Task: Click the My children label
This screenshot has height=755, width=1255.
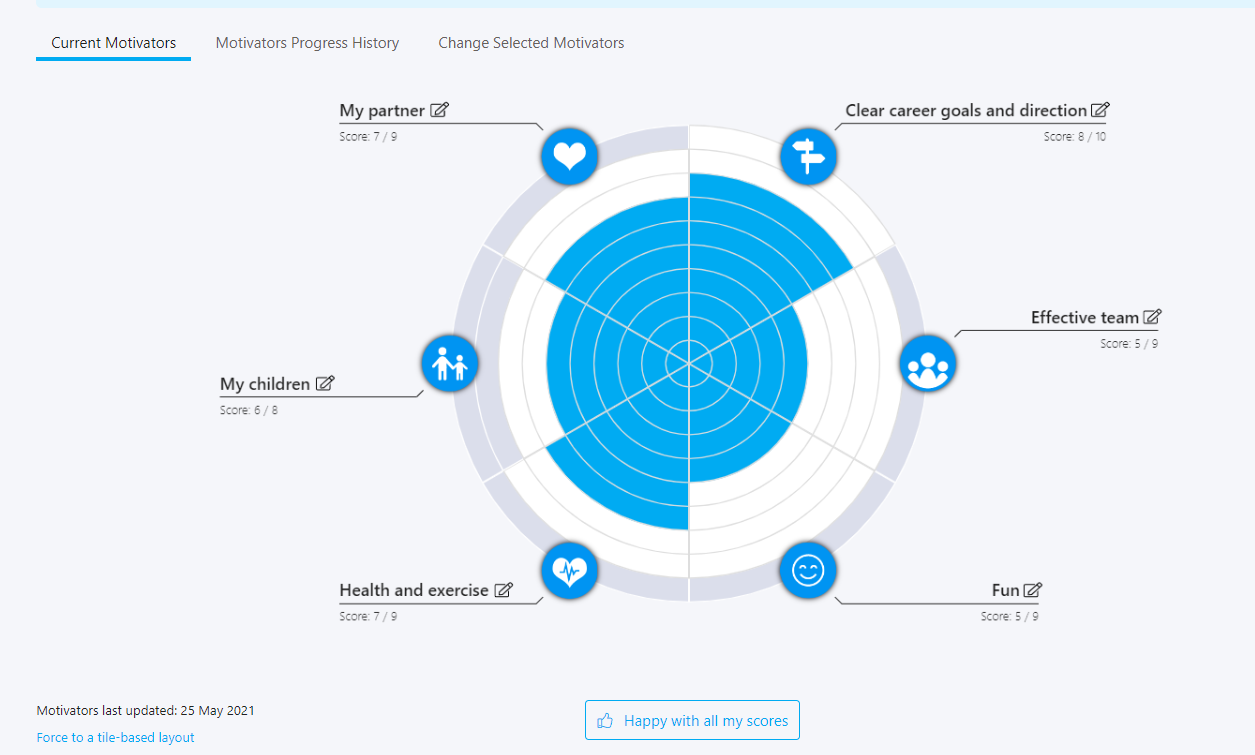Action: 265,384
